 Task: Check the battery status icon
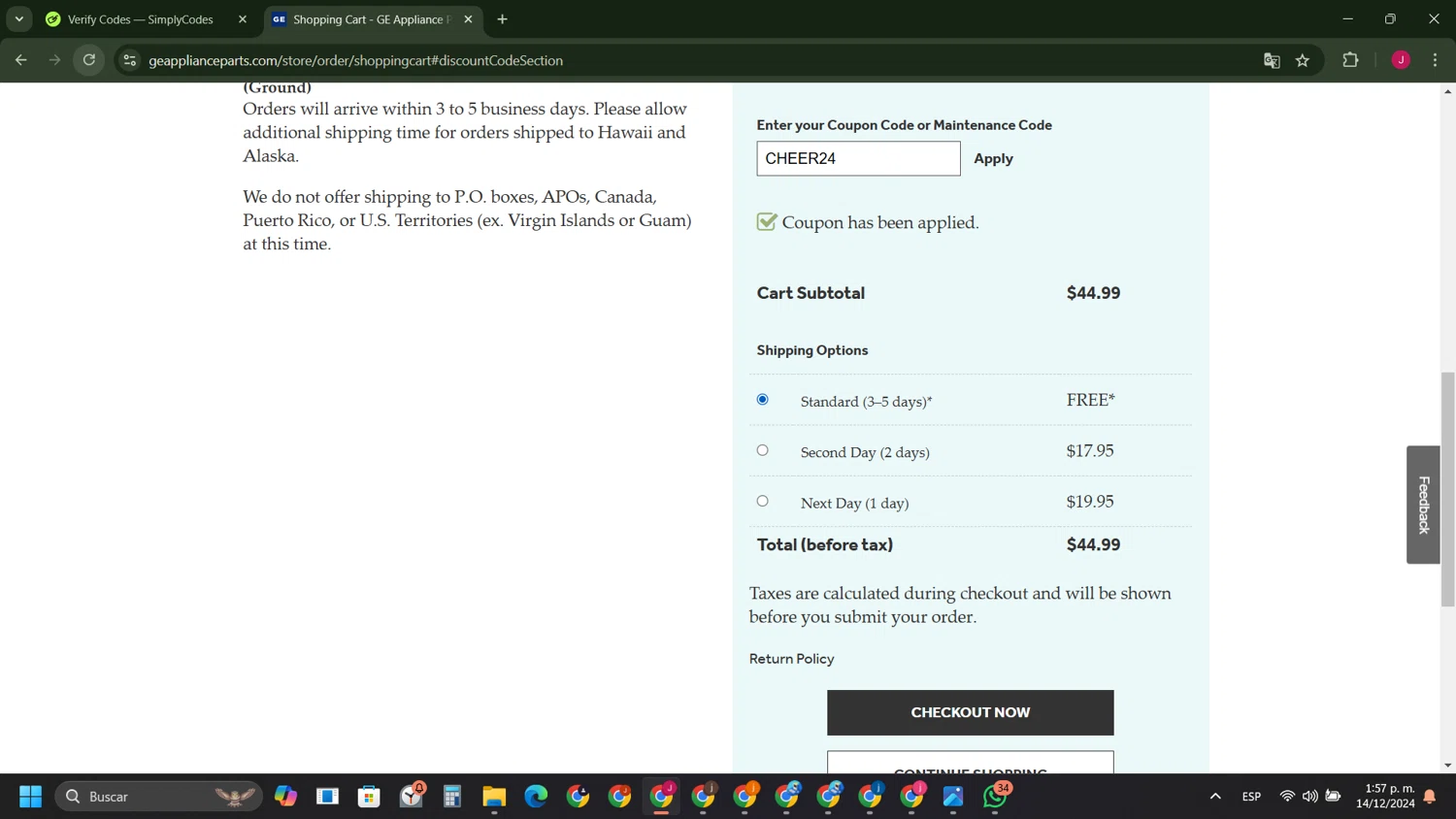[x=1334, y=797]
